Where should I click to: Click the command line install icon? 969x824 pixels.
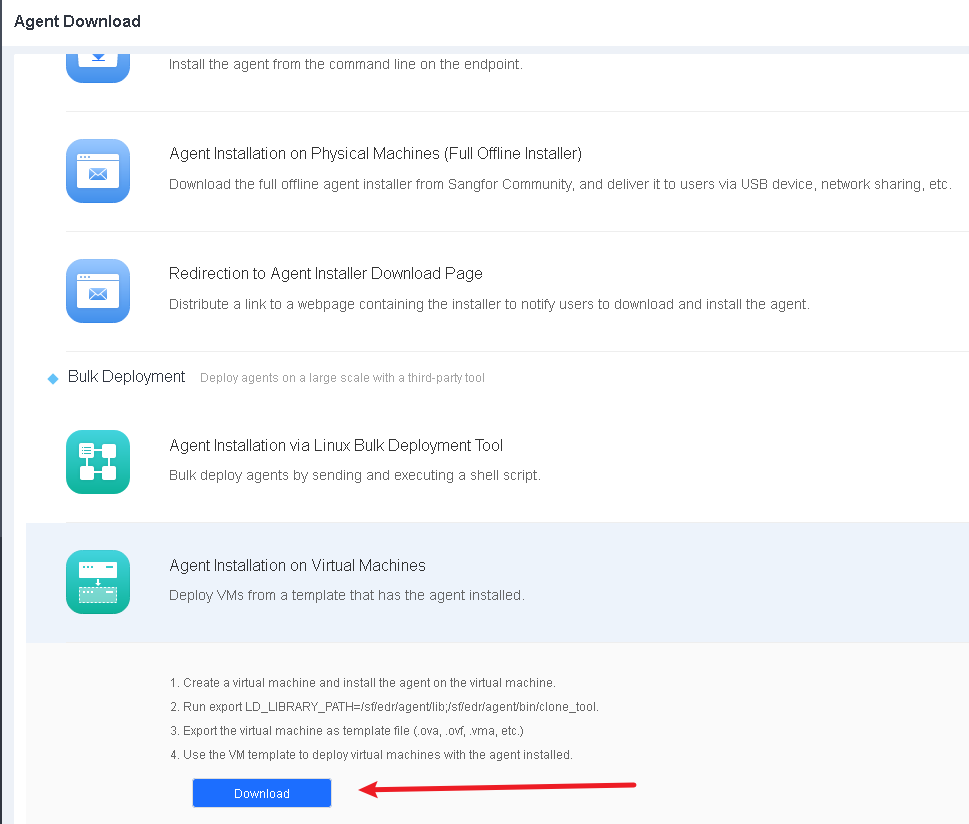click(98, 67)
